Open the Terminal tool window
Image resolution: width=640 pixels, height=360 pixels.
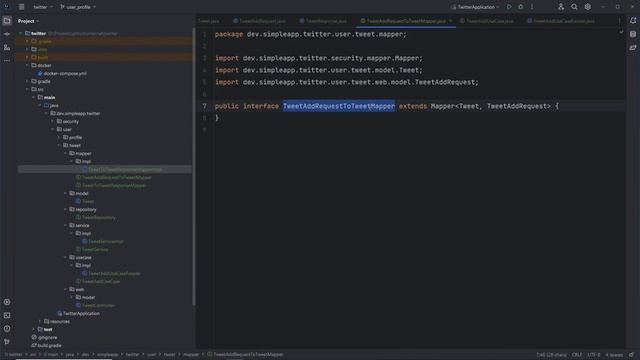pyautogui.click(x=7, y=315)
